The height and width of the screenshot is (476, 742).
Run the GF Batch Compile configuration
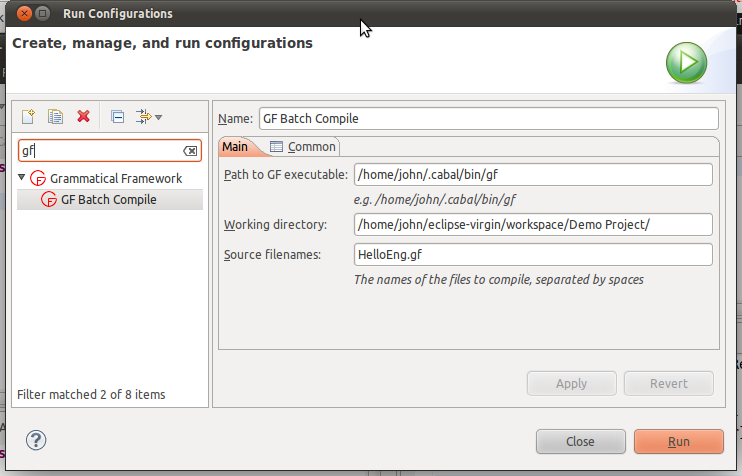click(678, 441)
